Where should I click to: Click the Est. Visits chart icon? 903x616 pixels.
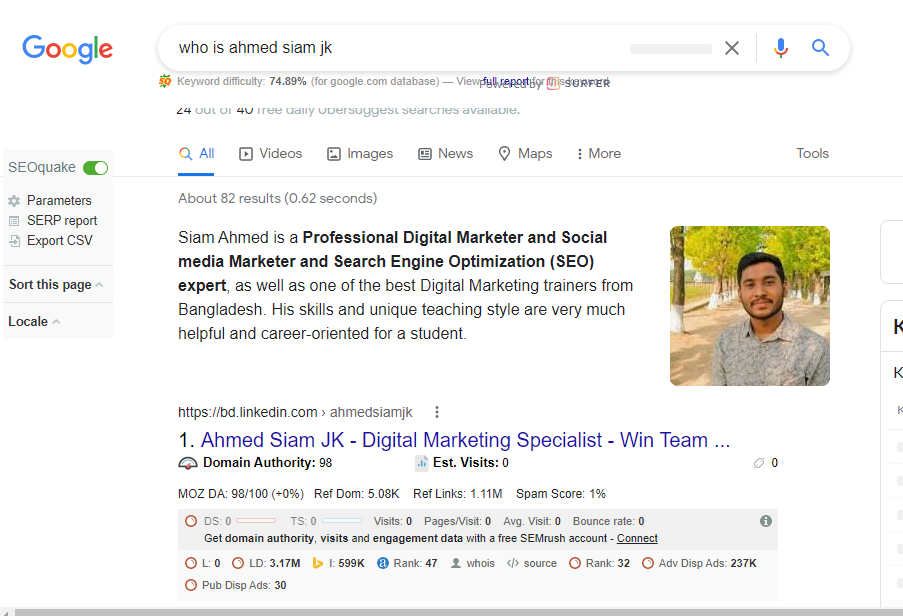point(422,463)
